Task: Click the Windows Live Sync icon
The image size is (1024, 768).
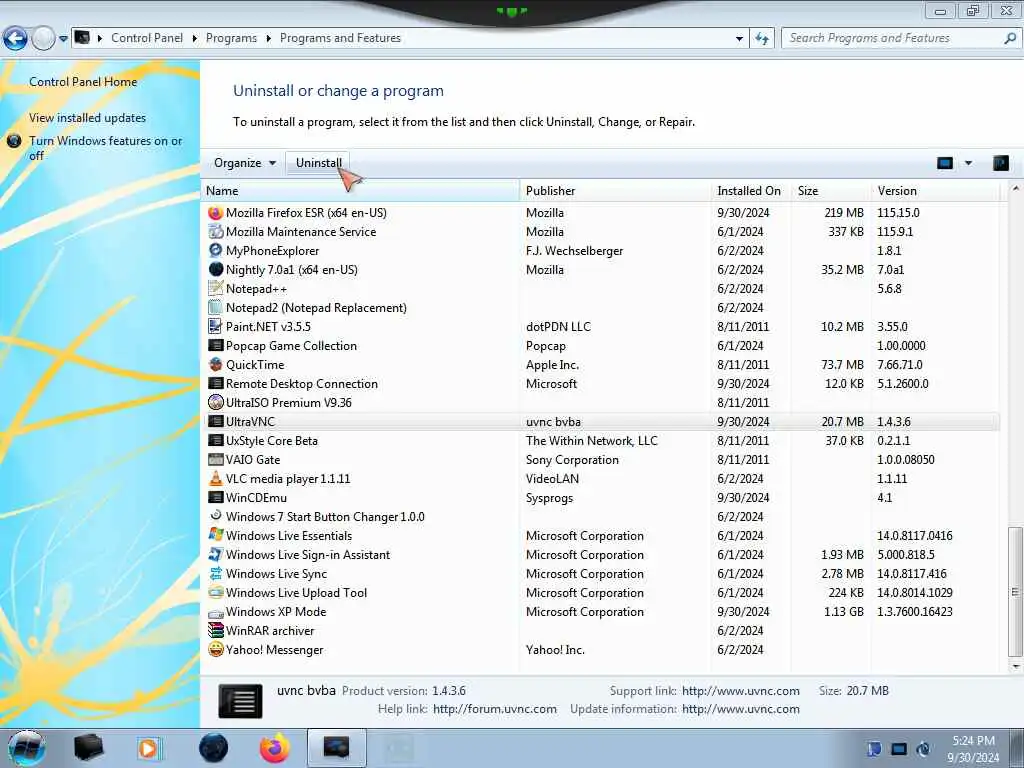Action: (216, 573)
